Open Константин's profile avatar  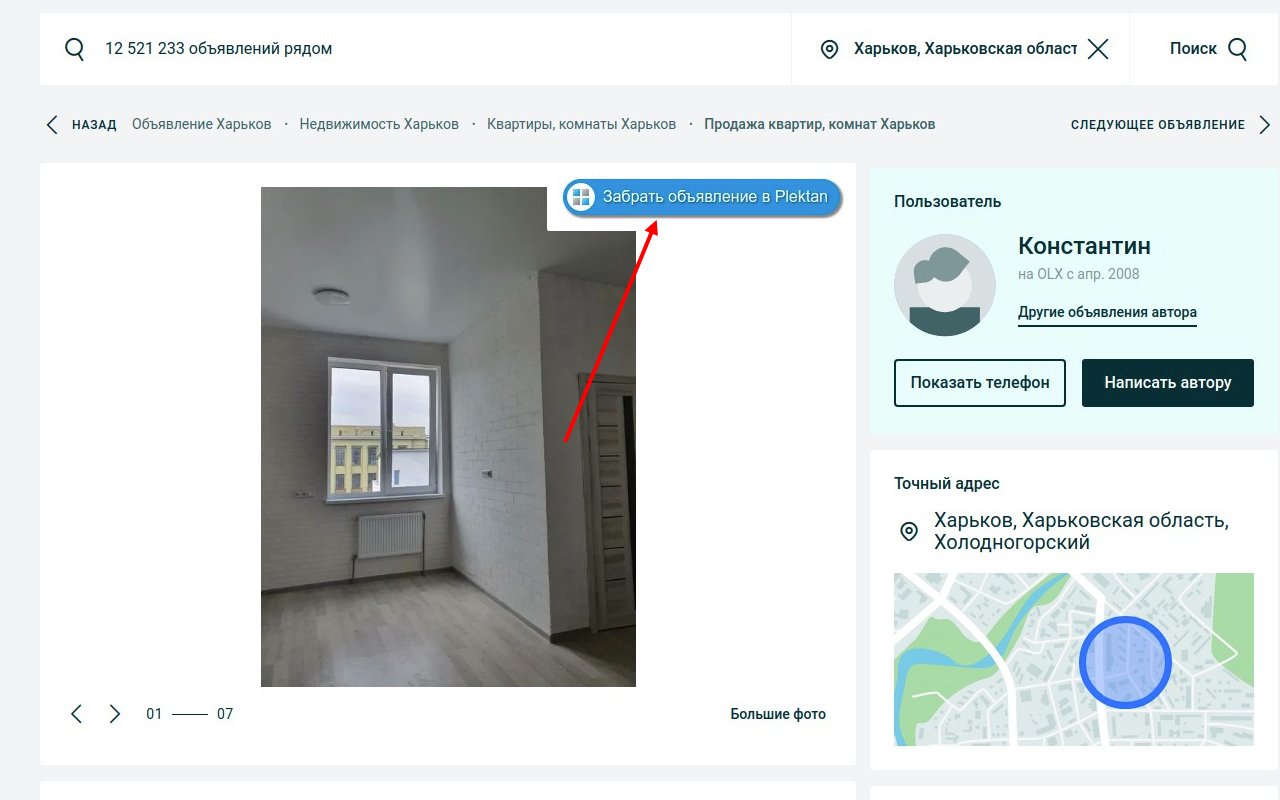coord(944,285)
